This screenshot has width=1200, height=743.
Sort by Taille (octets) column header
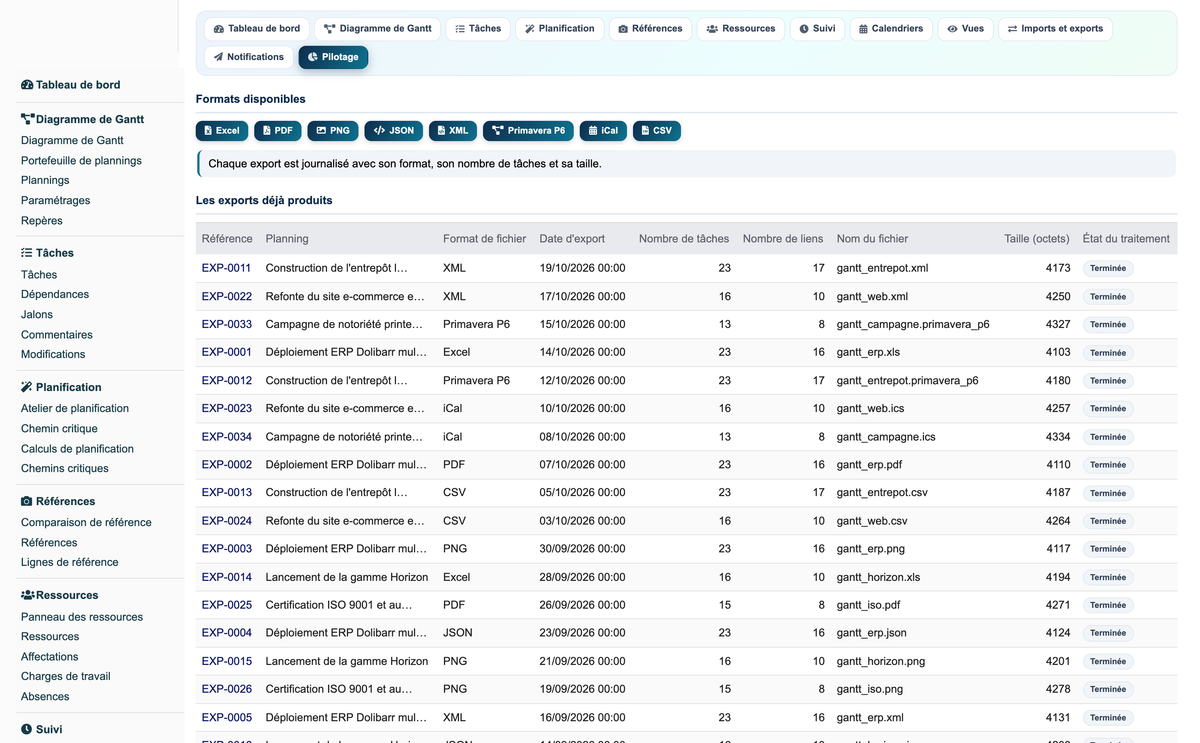(1037, 239)
